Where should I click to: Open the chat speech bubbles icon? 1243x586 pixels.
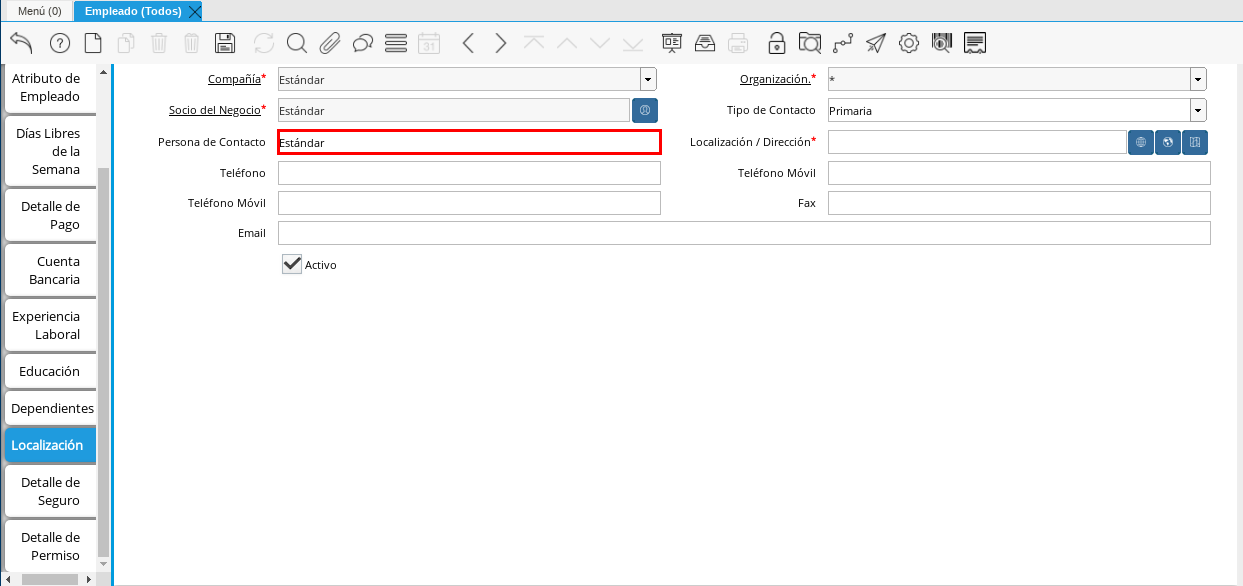(x=362, y=43)
